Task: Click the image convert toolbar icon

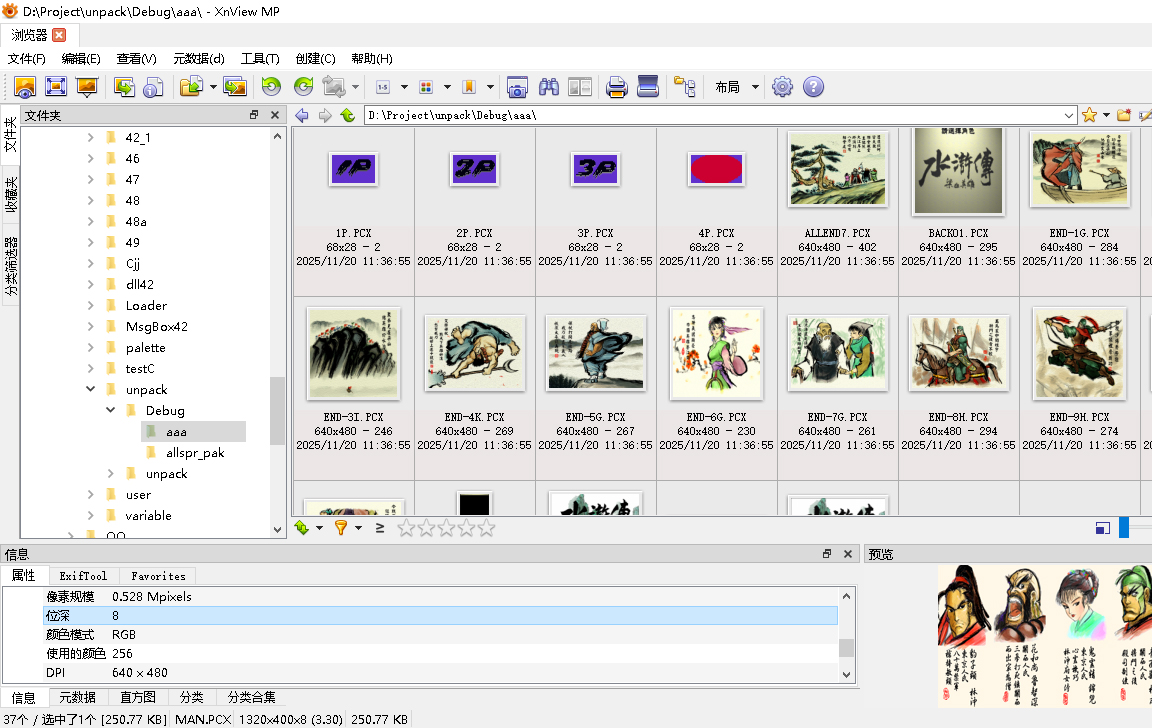Action: [x=235, y=87]
